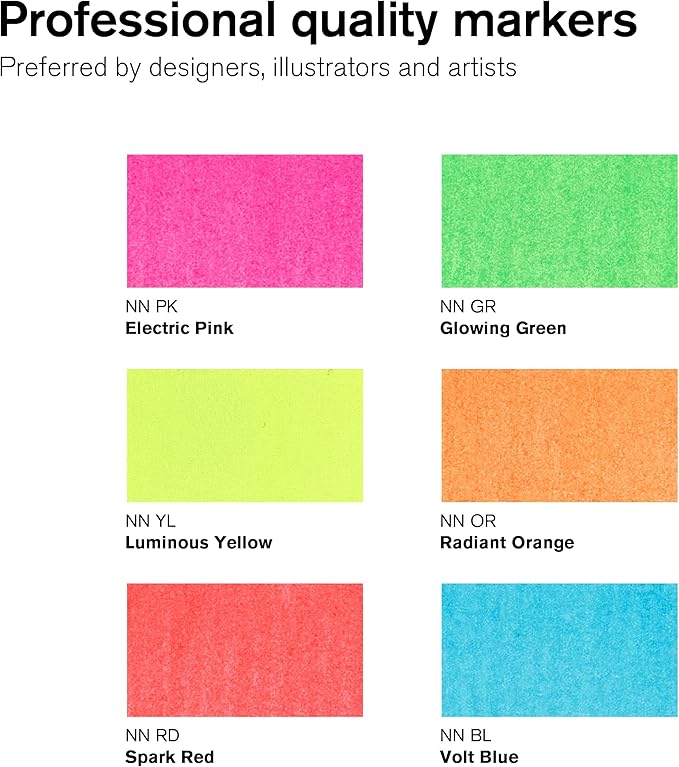Click the 'NN PK' color code
Viewport: 679px width, 767px height.
click(151, 307)
